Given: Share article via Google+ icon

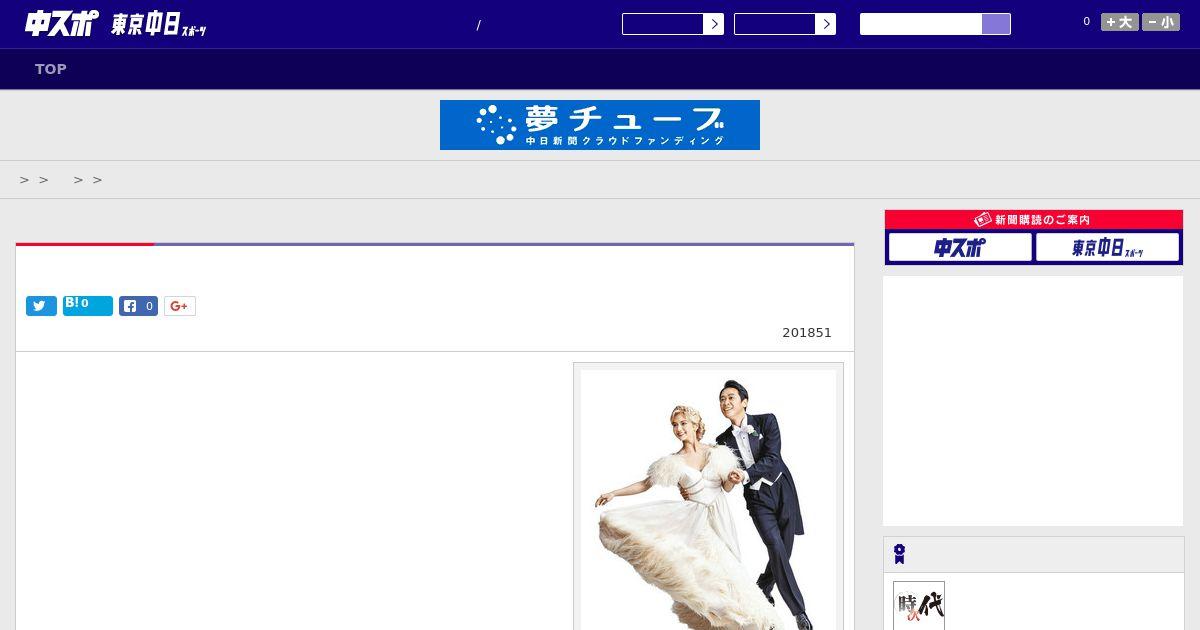Looking at the screenshot, I should [180, 306].
